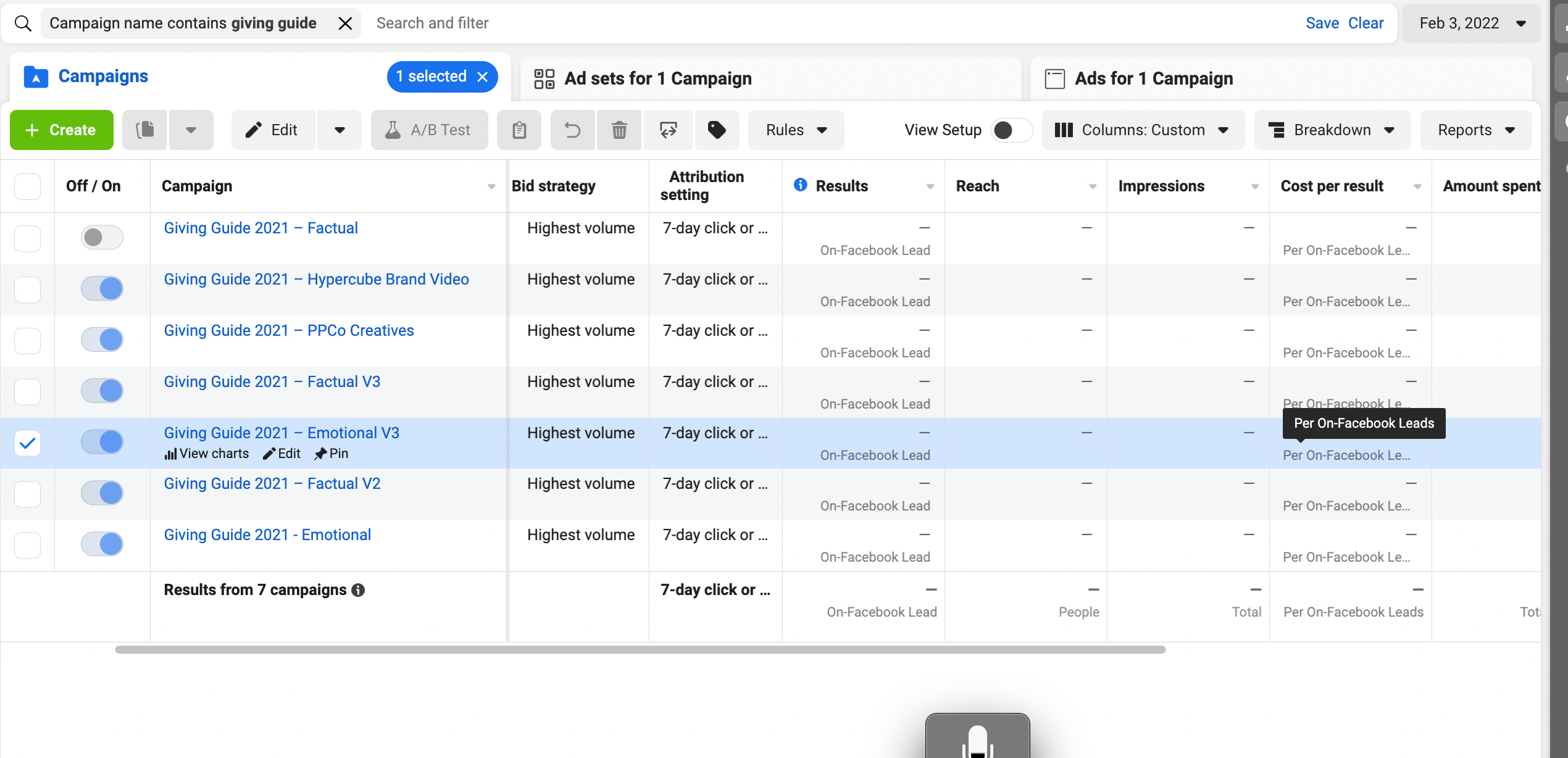
Task: Click the Edit pencil button
Action: pyautogui.click(x=273, y=130)
